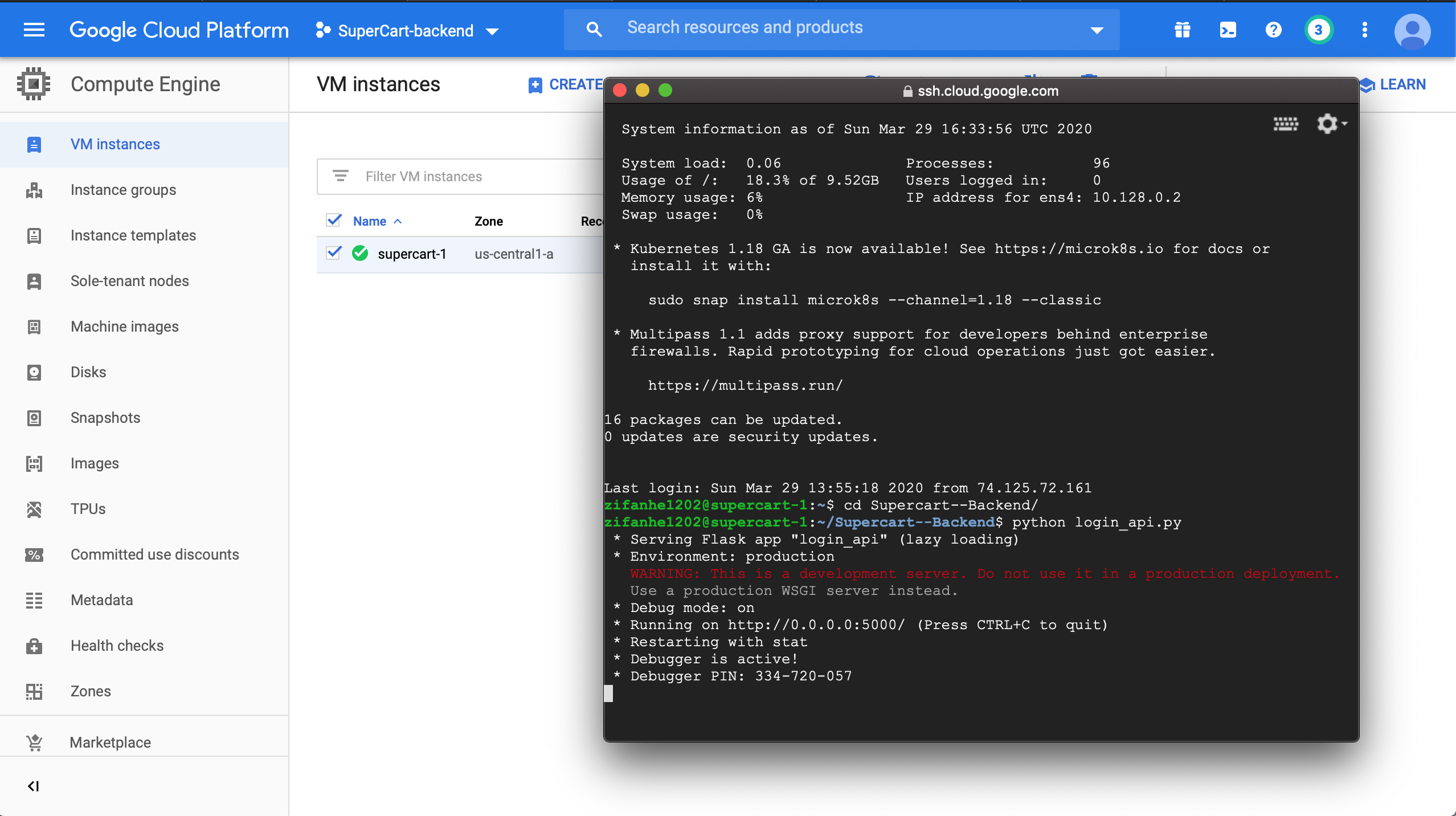Open the supercart-1 instance link
This screenshot has height=816, width=1456.
point(412,254)
